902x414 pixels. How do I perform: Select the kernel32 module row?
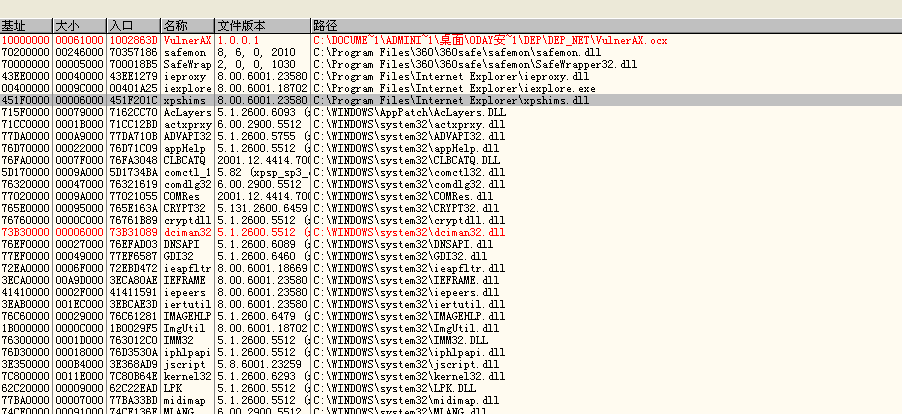[187, 376]
